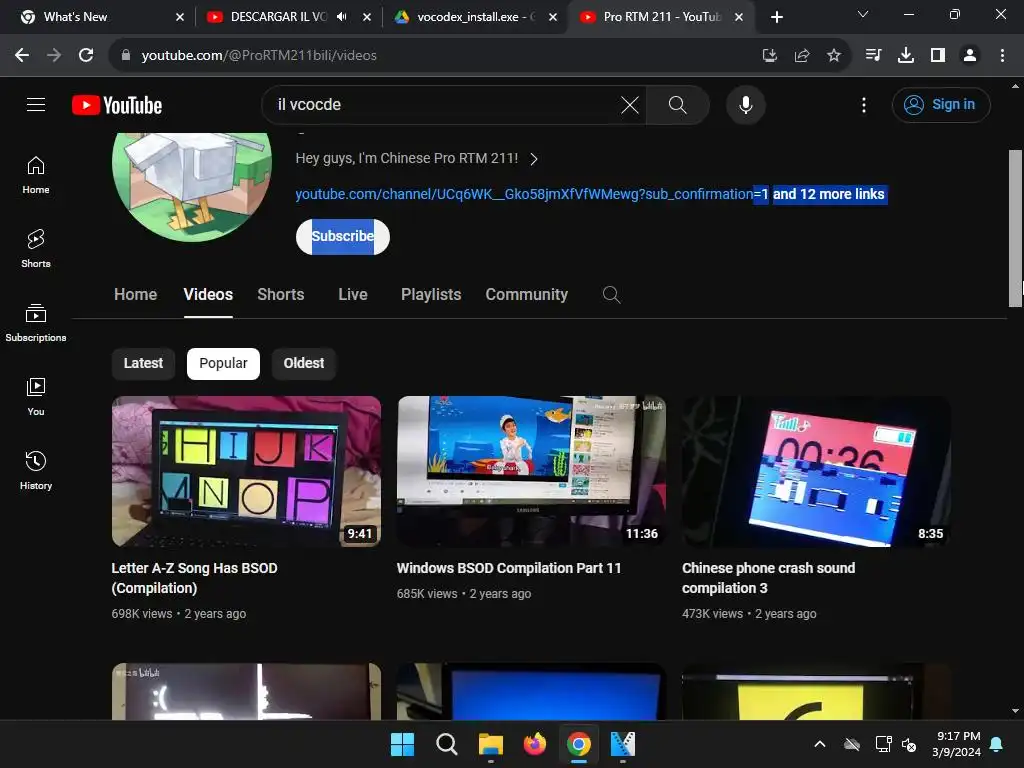This screenshot has height=768, width=1024.
Task: Open the Windows Start menu
Action: (x=402, y=744)
